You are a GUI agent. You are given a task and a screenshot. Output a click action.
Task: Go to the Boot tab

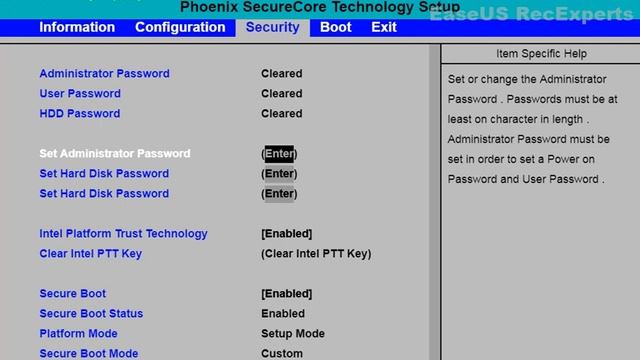[x=336, y=27]
